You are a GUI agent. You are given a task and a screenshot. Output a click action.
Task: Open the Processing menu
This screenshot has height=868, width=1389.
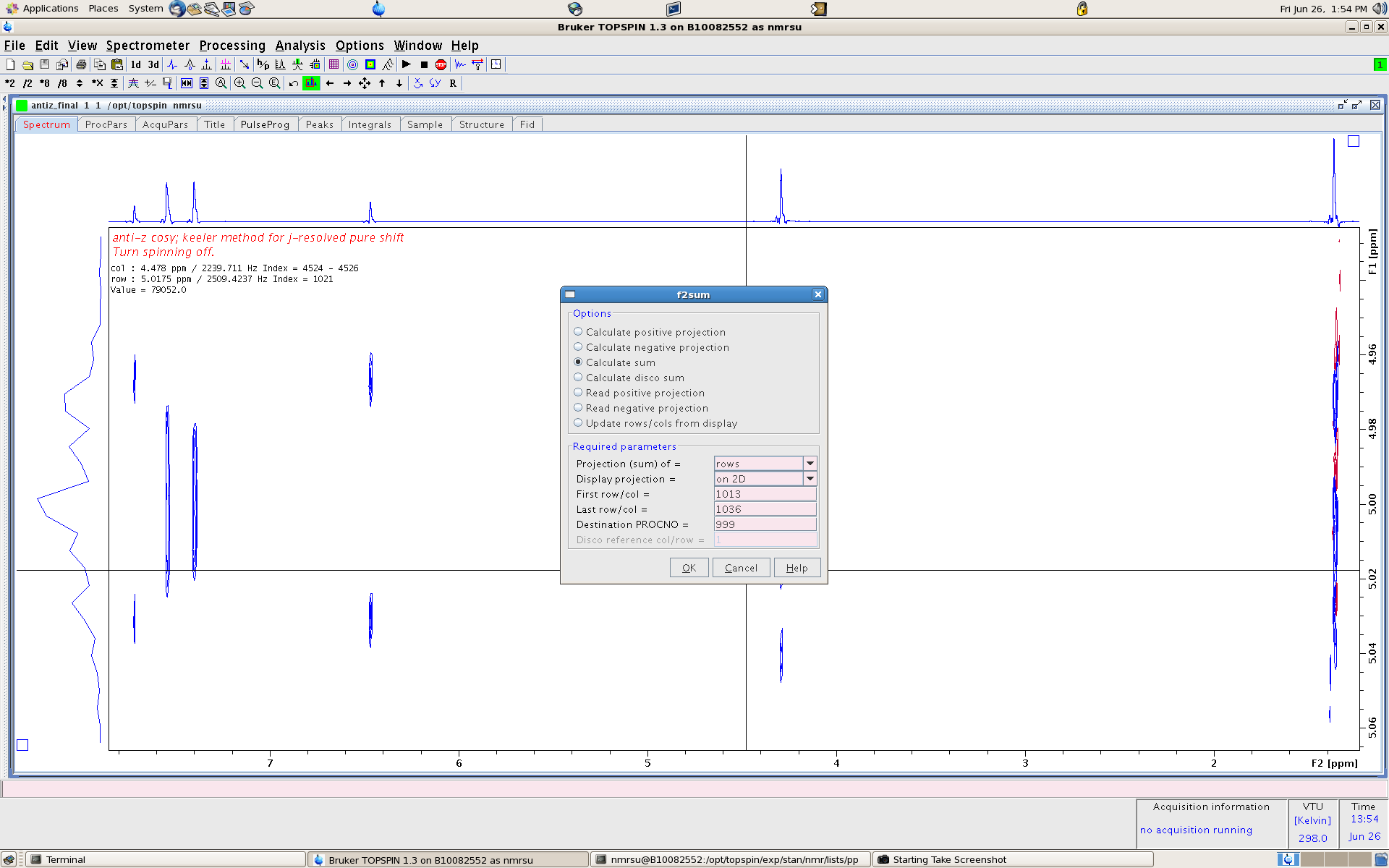(232, 46)
